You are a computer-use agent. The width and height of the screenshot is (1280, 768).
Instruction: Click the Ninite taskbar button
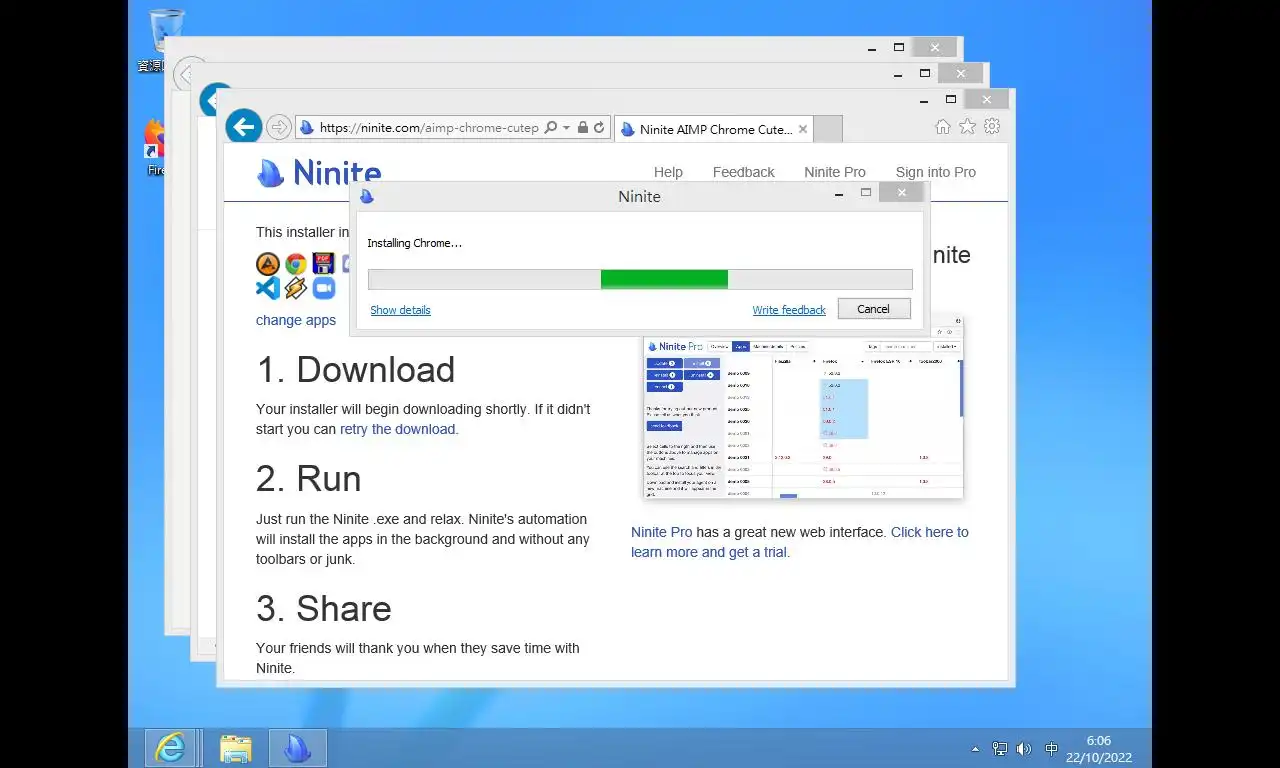coord(297,748)
